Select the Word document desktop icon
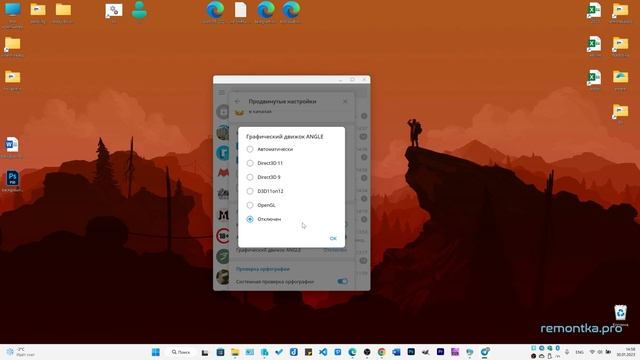640x360 pixels. (x=12, y=148)
